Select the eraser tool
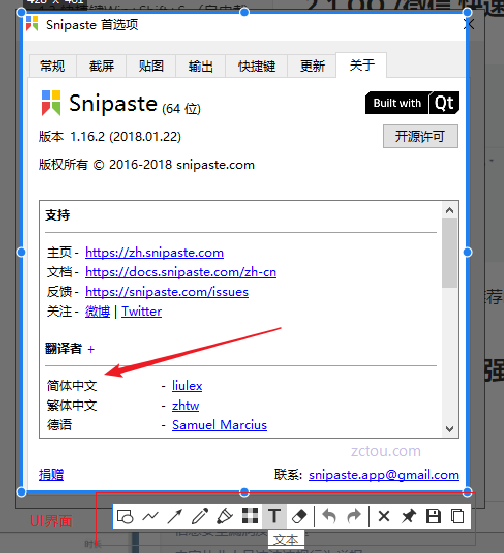The height and width of the screenshot is (553, 504). point(299,517)
